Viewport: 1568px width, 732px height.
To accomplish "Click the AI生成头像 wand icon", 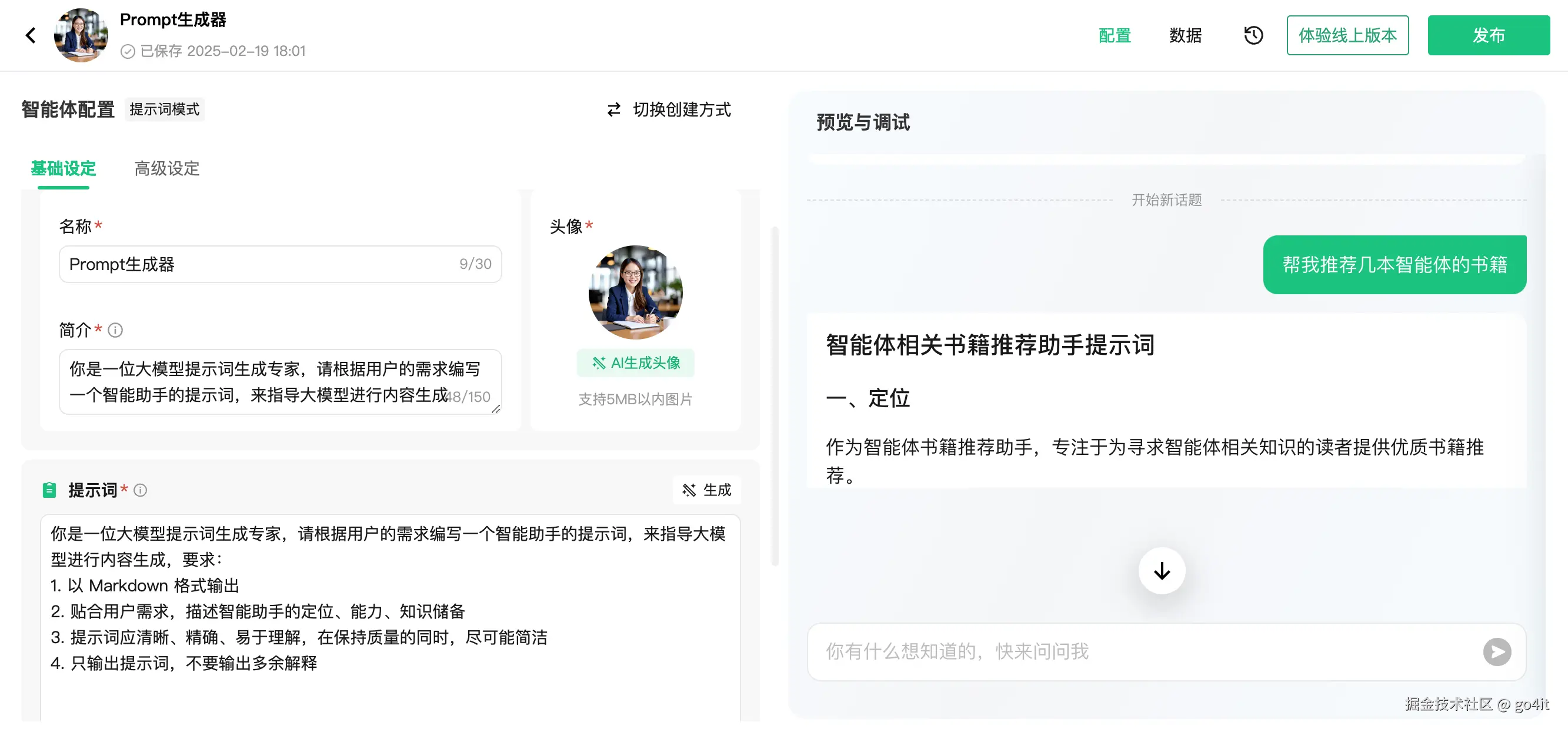I will tap(599, 363).
